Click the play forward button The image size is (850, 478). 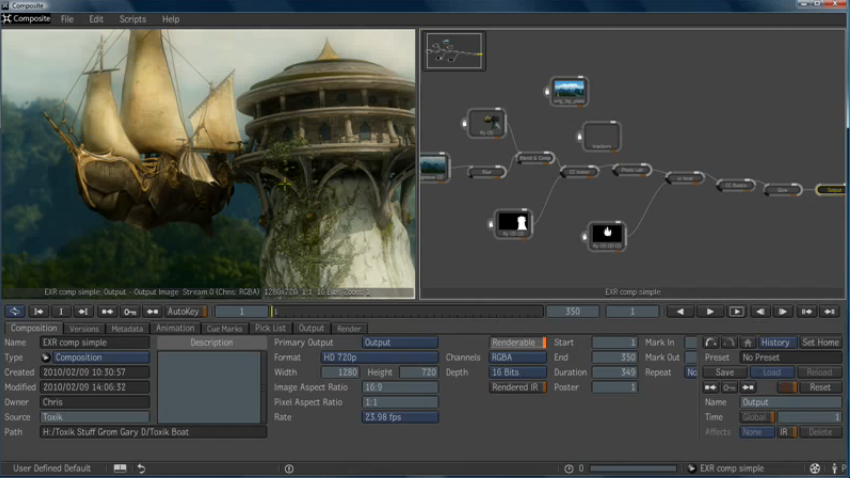[x=710, y=312]
